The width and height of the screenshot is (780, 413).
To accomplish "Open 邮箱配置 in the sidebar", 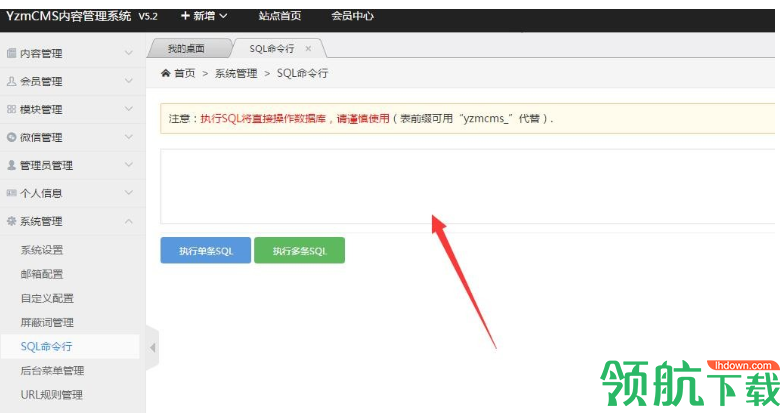I will tap(42, 274).
